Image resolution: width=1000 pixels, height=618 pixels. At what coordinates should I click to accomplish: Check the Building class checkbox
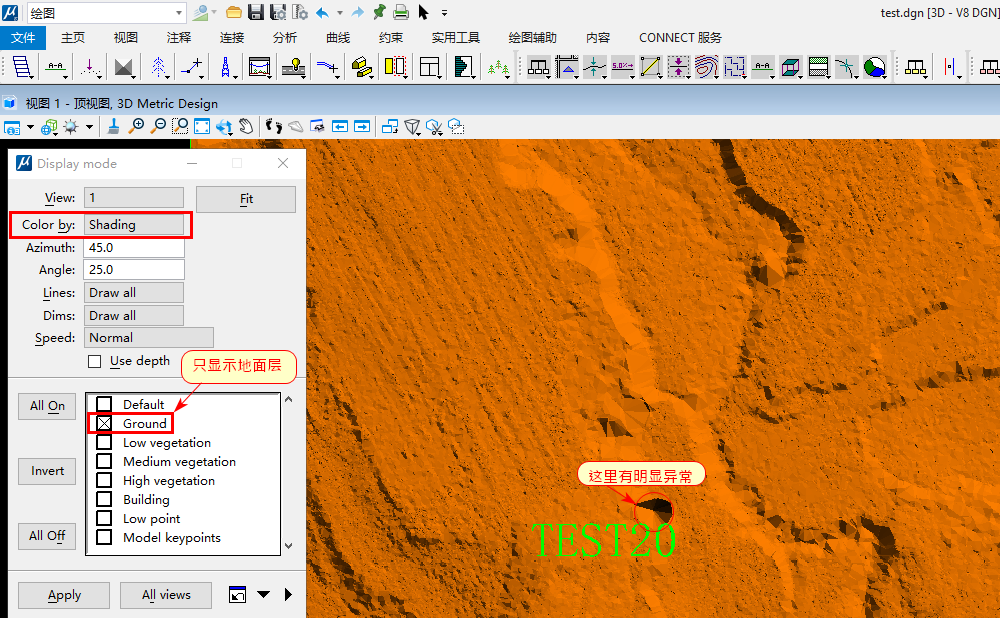104,500
